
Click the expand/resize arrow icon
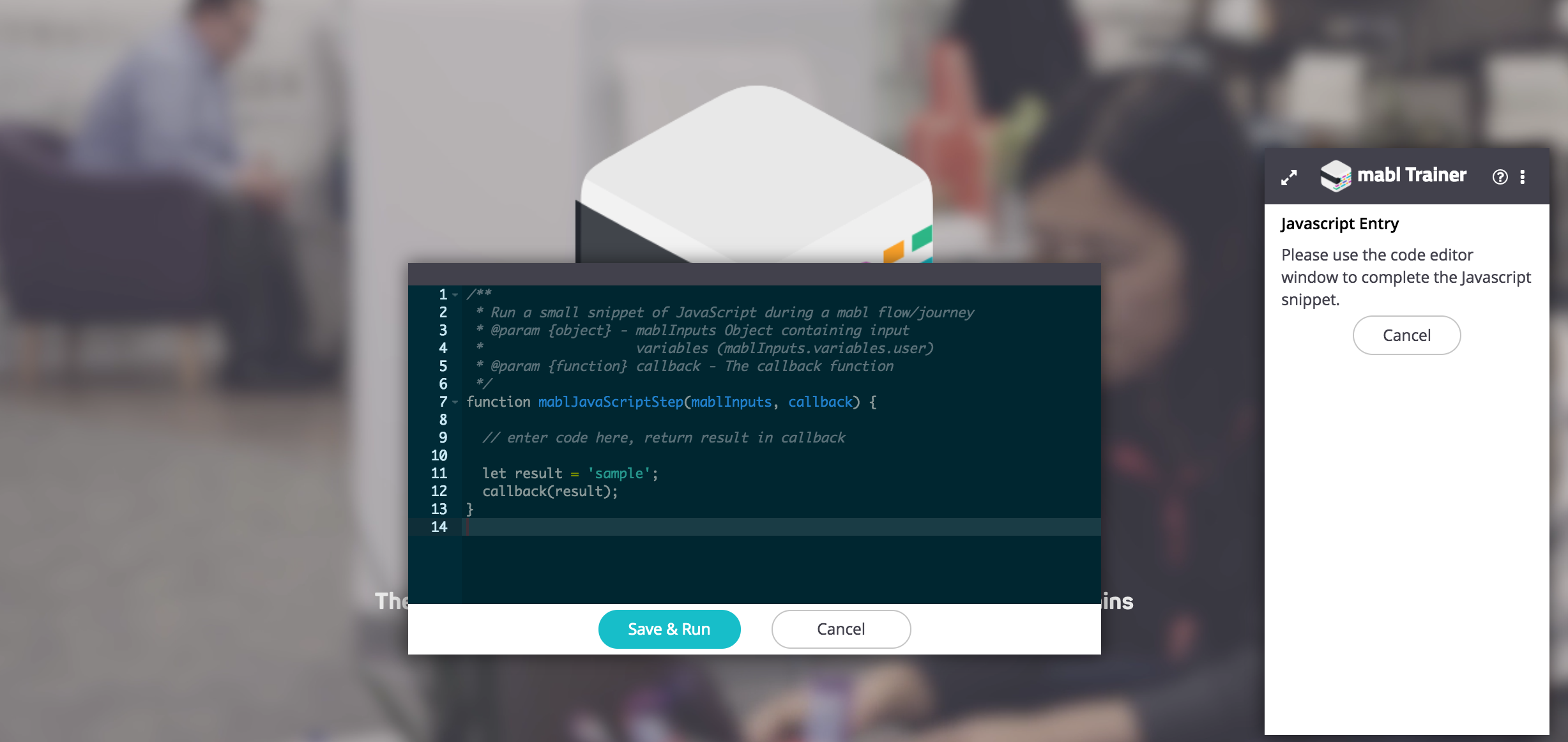(1289, 177)
